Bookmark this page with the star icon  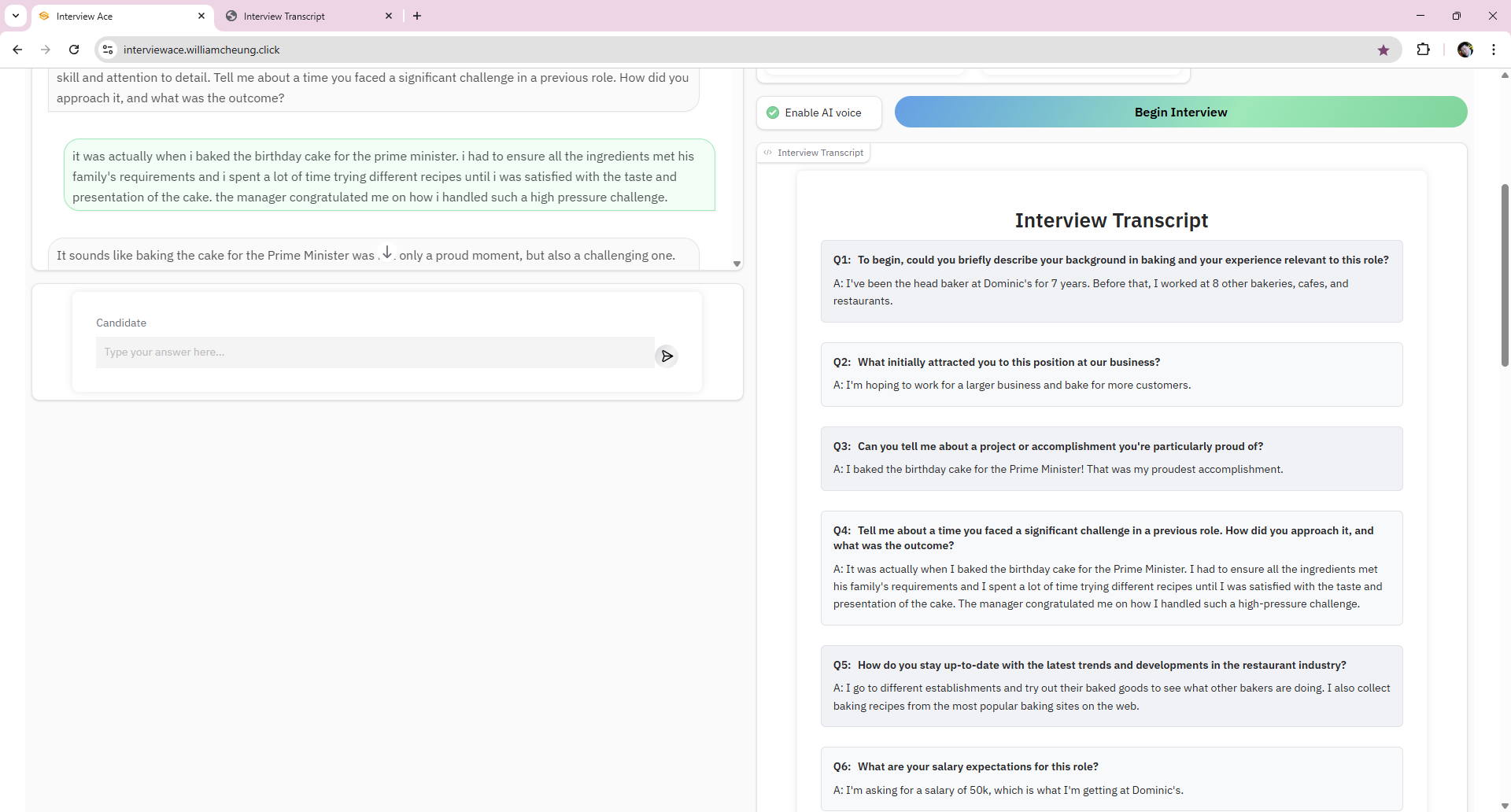(1384, 50)
